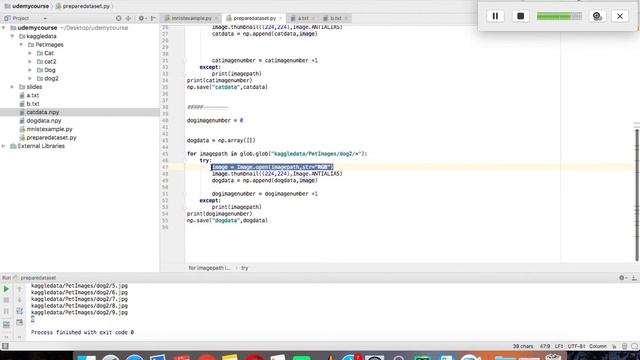This screenshot has width=640, height=360.
Task: Open the LF line separator selector
Action: (558, 346)
